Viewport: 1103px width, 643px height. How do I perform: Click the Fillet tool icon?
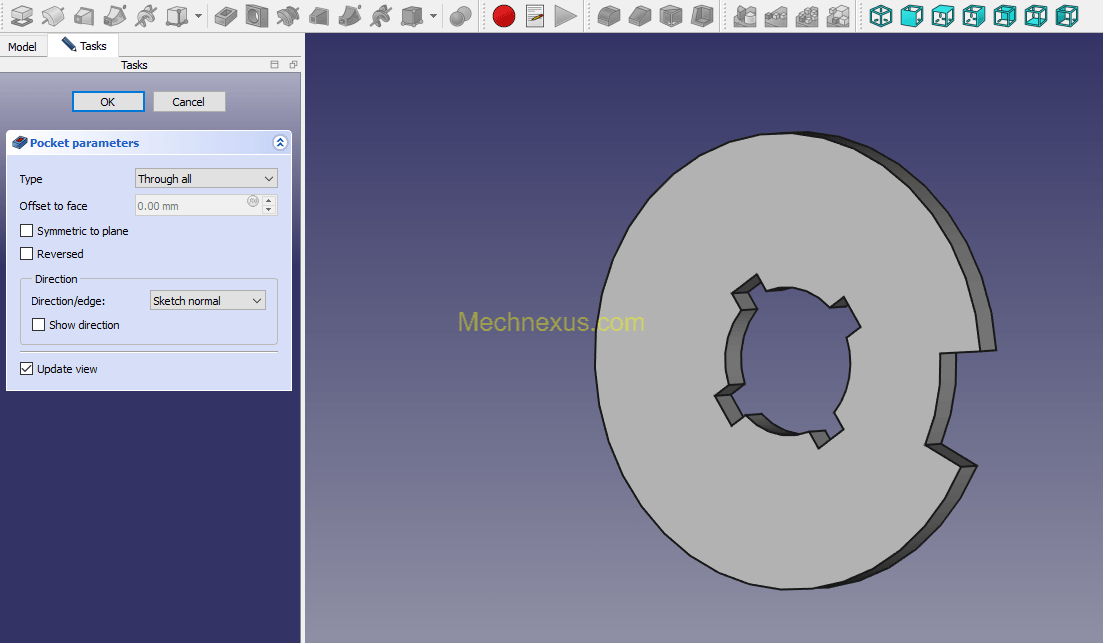click(608, 16)
